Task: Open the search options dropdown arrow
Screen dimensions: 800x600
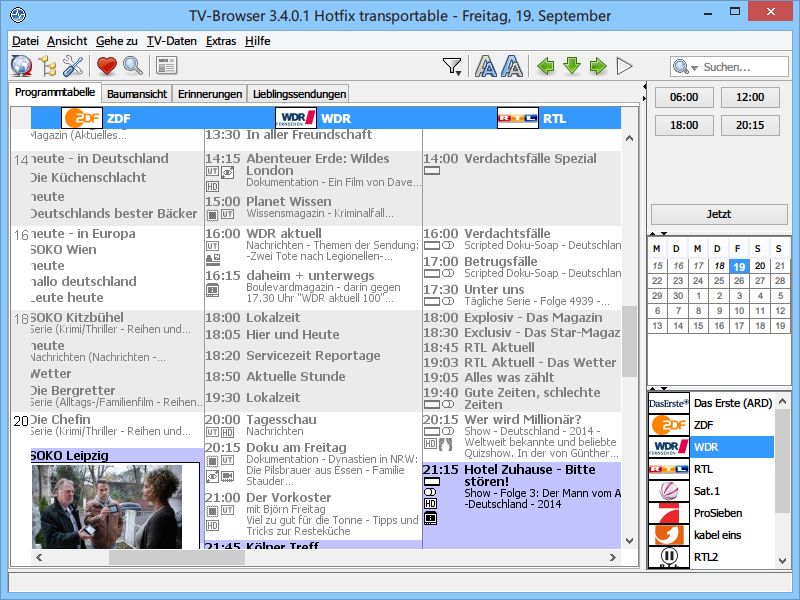Action: (694, 68)
